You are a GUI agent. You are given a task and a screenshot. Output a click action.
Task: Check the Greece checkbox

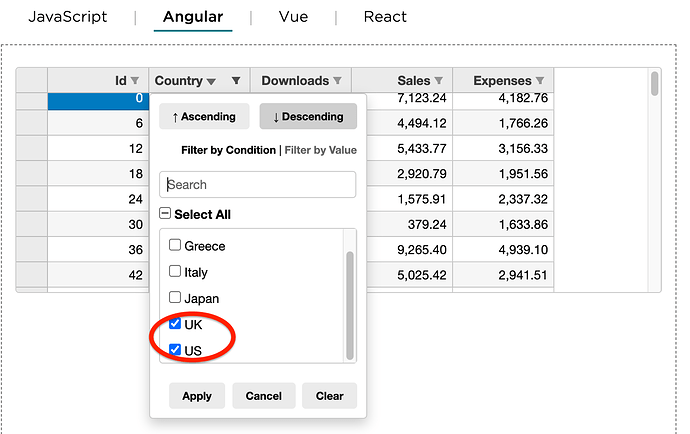(x=175, y=245)
